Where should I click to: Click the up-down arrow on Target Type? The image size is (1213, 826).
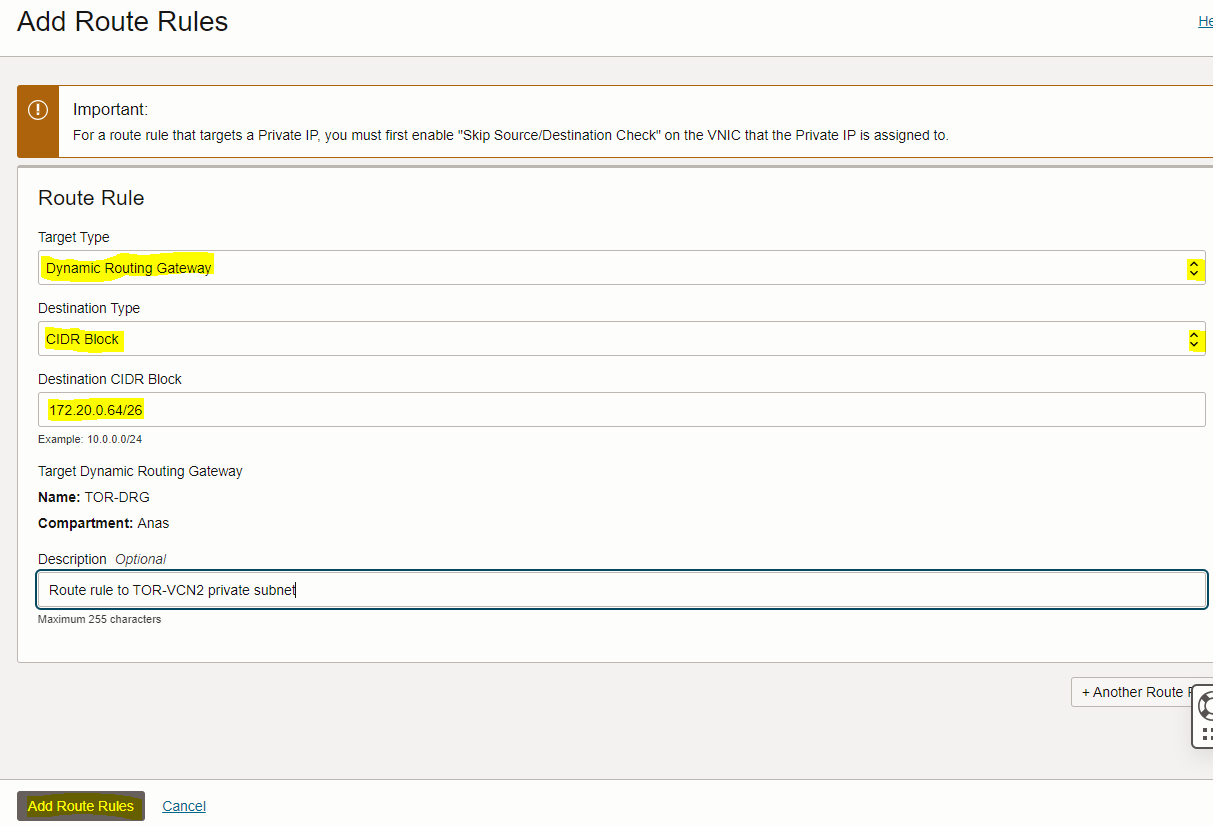point(1193,268)
